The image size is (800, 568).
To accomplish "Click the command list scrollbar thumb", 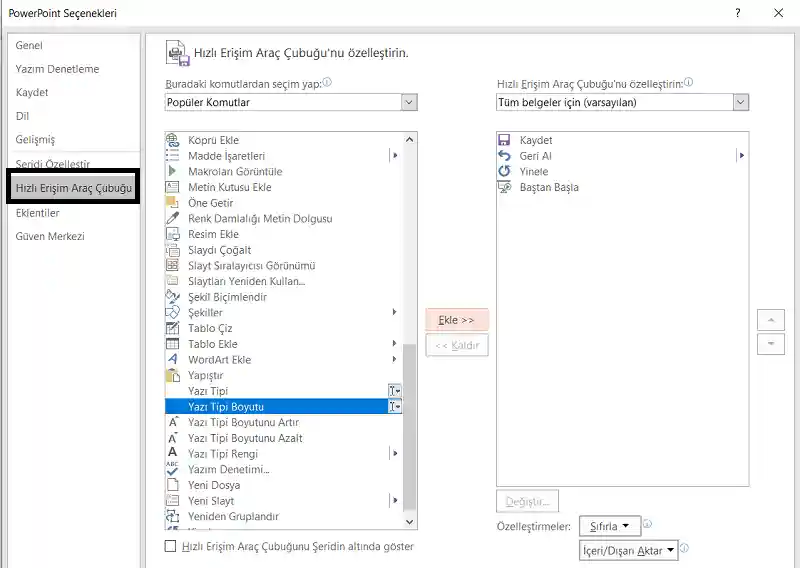I will point(409,427).
